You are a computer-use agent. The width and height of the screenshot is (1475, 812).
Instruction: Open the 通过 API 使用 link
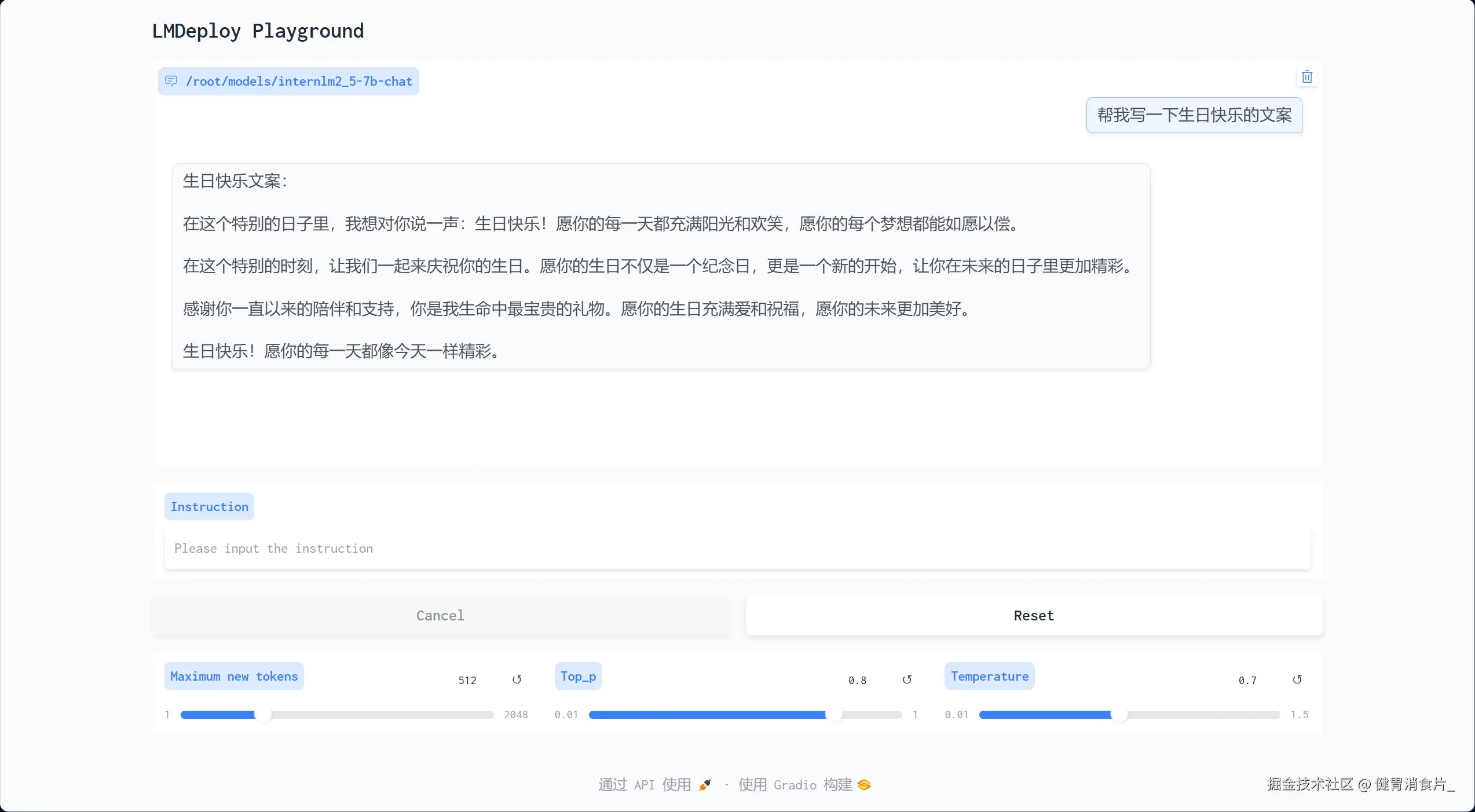644,785
